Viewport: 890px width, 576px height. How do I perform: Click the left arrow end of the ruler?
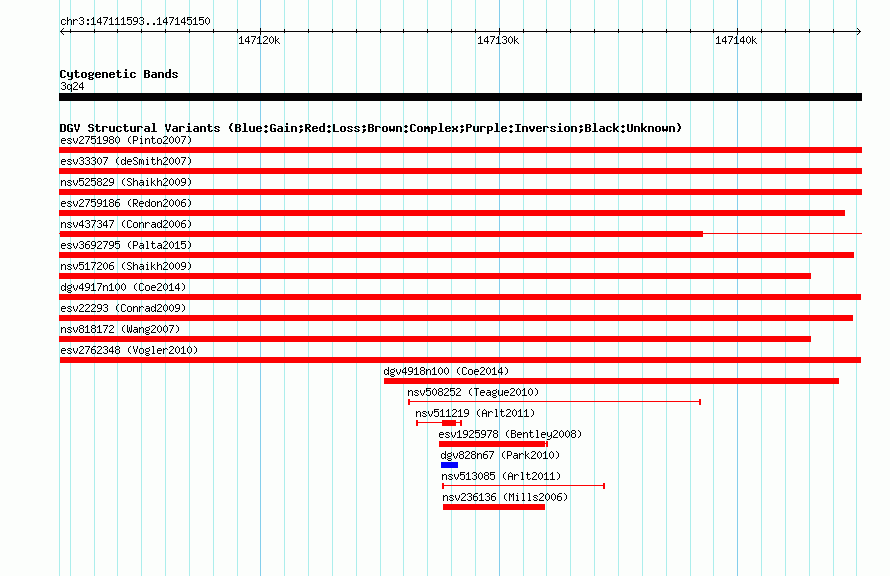coord(62,31)
